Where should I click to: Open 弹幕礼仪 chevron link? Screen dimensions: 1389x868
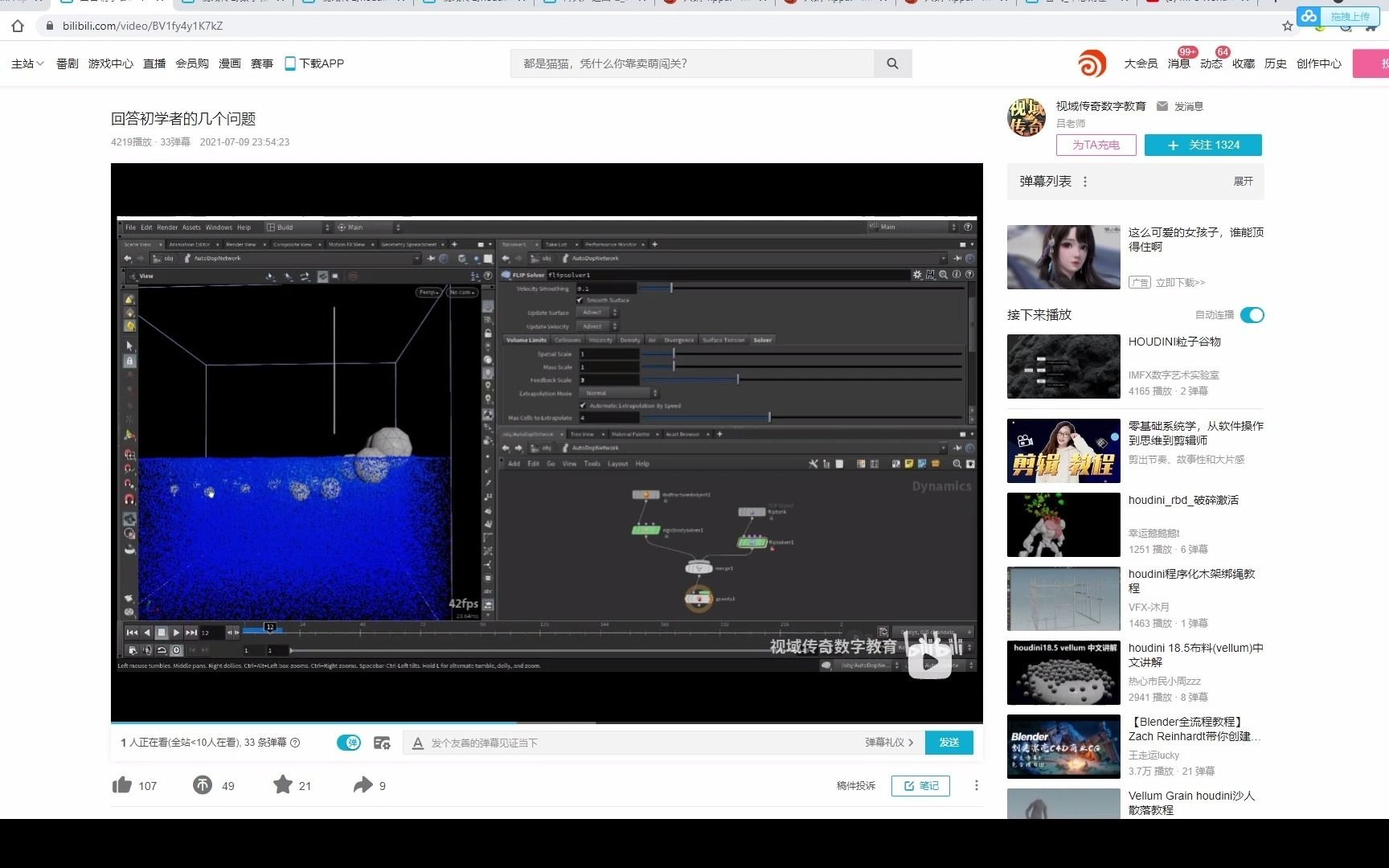tap(889, 743)
